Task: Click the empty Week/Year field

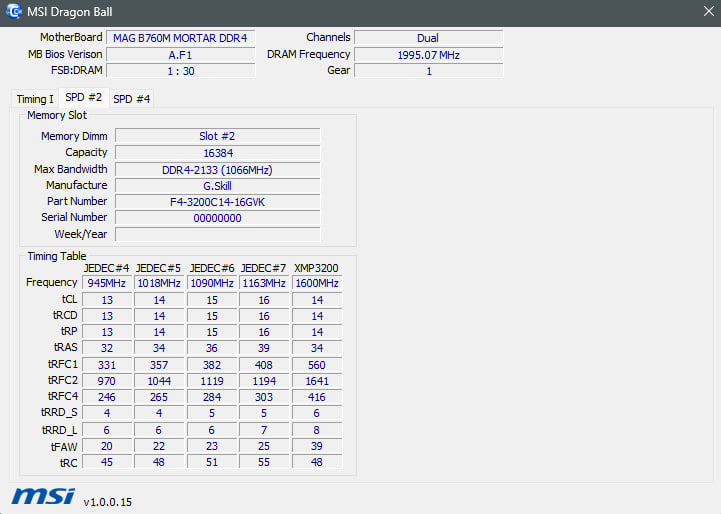Action: point(217,234)
